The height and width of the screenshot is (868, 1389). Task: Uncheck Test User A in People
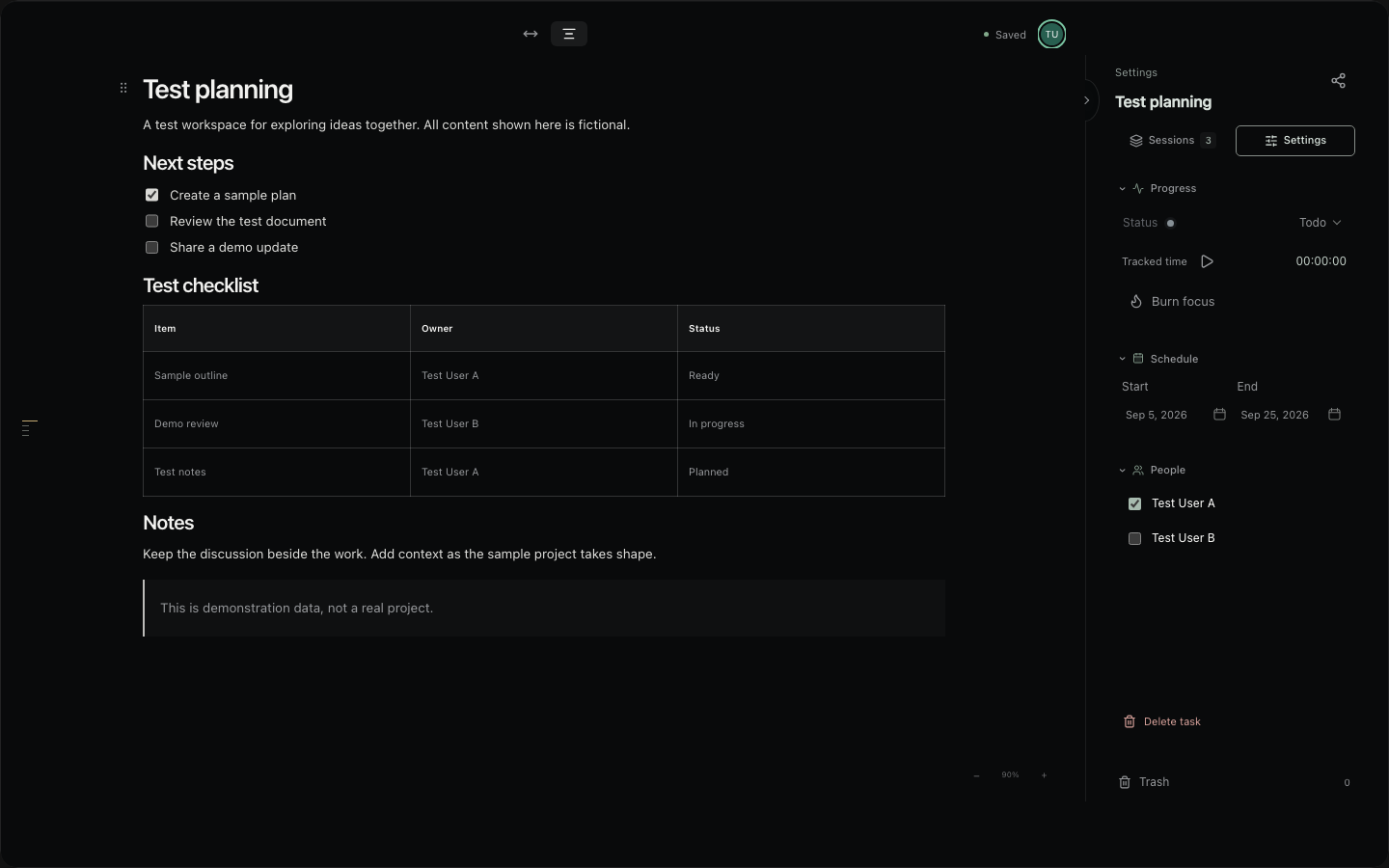click(1134, 503)
